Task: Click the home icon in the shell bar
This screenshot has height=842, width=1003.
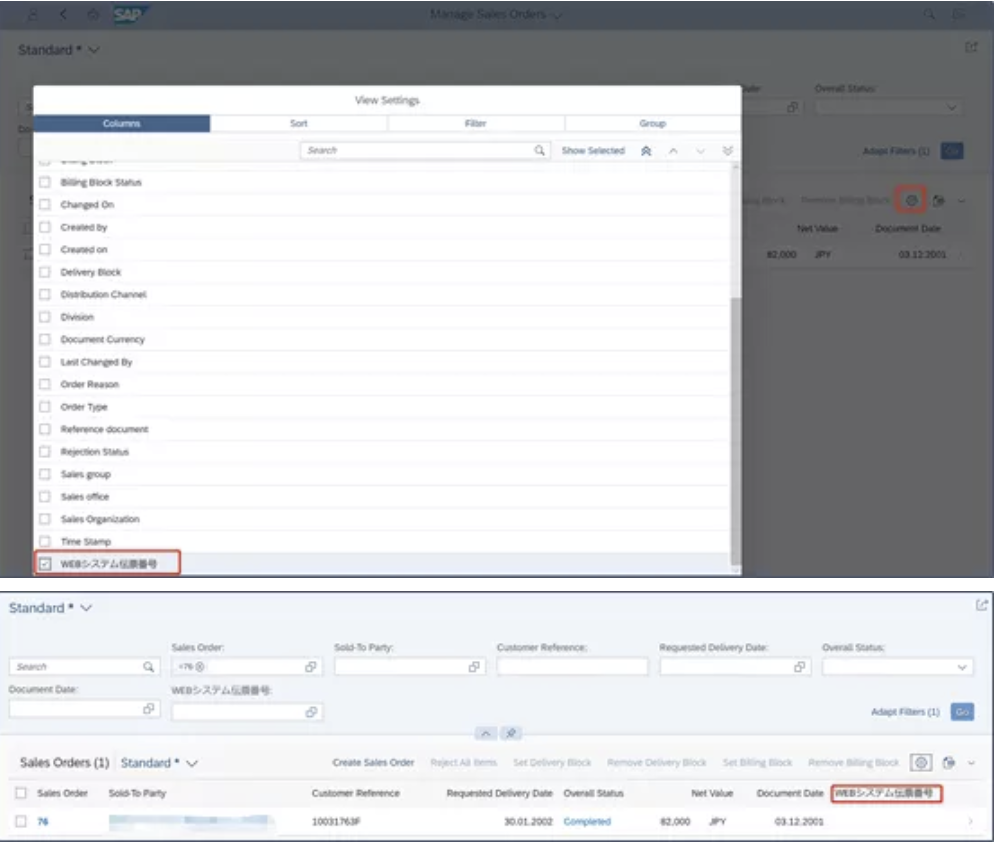Action: pyautogui.click(x=93, y=14)
